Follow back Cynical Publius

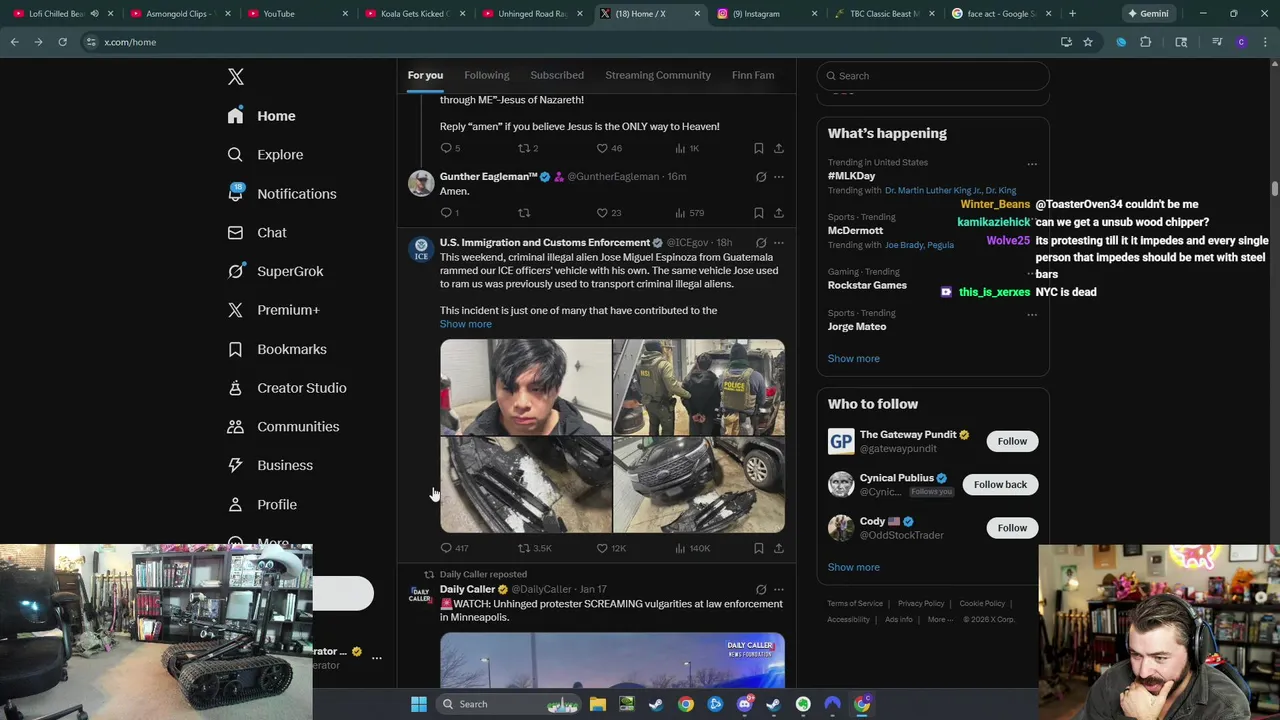(x=1000, y=484)
